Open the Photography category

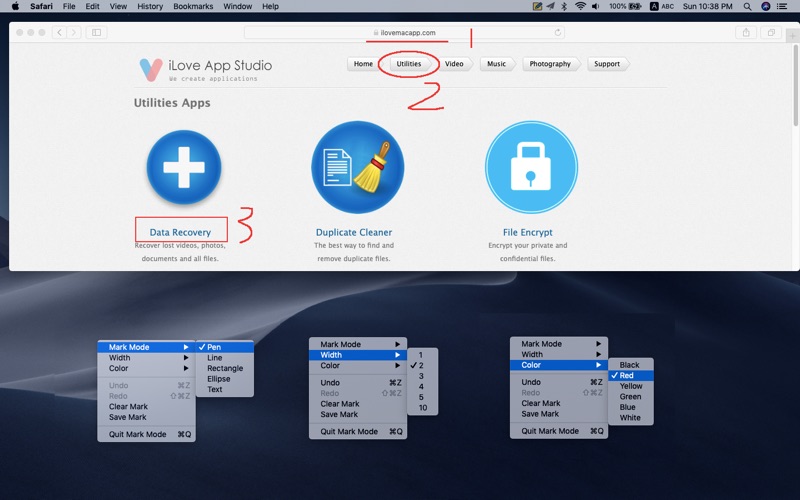(x=550, y=64)
